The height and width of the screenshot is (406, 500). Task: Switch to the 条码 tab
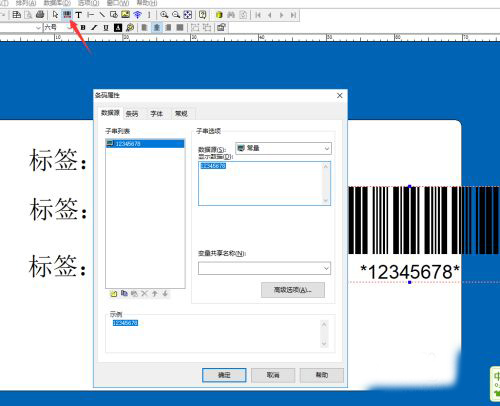132,114
